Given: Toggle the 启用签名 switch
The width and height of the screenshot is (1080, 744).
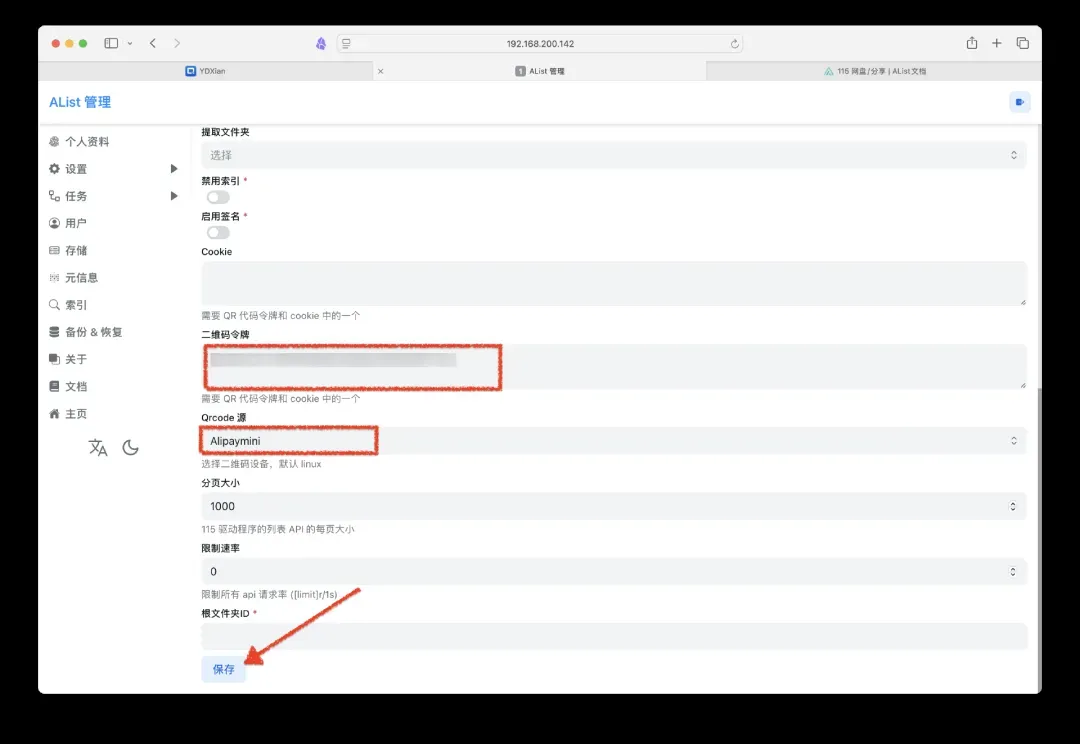Looking at the screenshot, I should click(218, 233).
